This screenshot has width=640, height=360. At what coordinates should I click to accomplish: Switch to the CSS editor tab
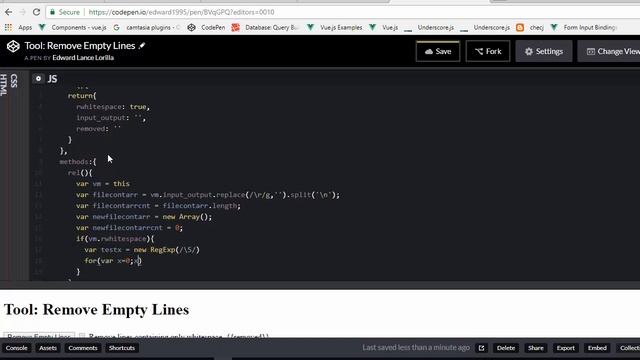14,81
